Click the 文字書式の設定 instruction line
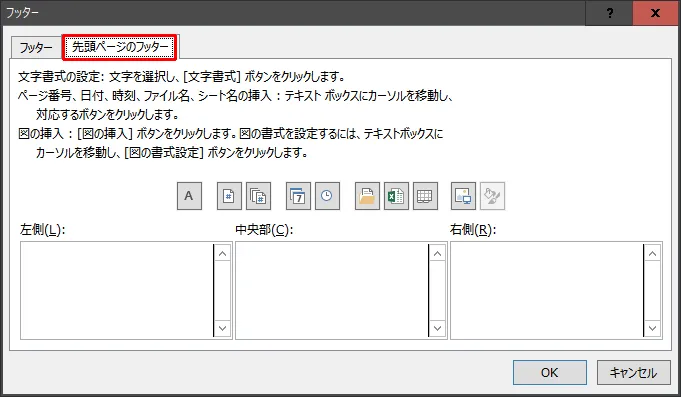The height and width of the screenshot is (397, 681). [x=182, y=77]
